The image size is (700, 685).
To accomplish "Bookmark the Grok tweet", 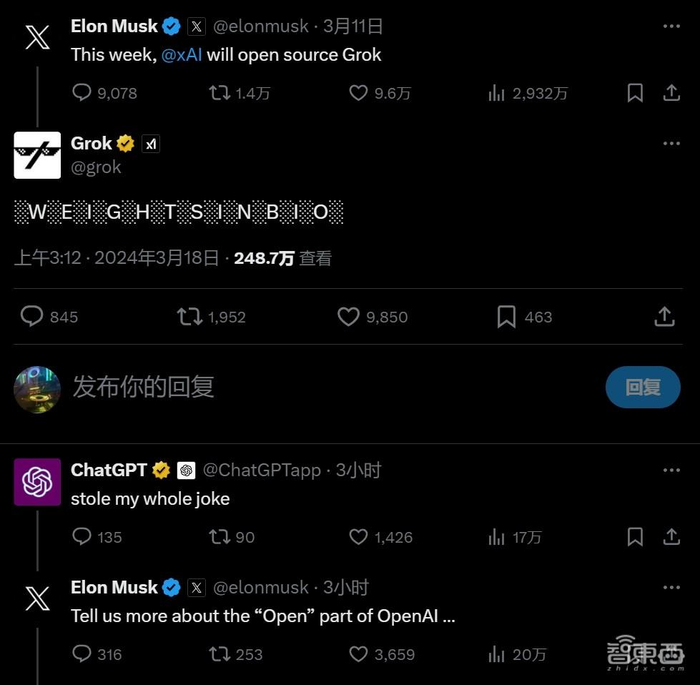I will [507, 317].
